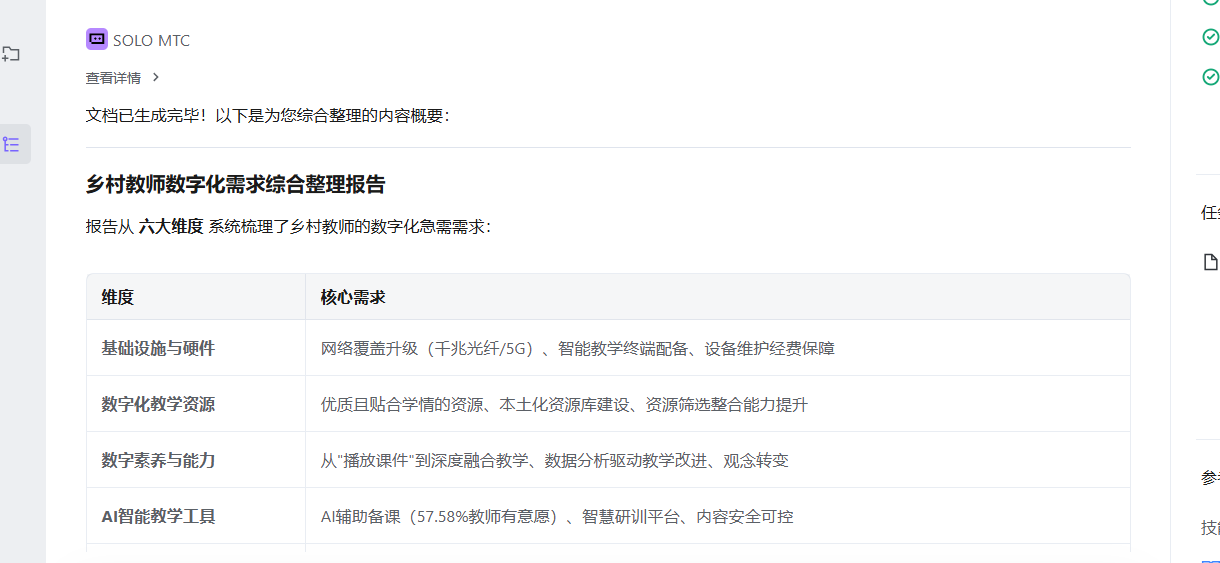The width and height of the screenshot is (1220, 563).
Task: Click the second green checkmark status icon
Action: 1210,37
